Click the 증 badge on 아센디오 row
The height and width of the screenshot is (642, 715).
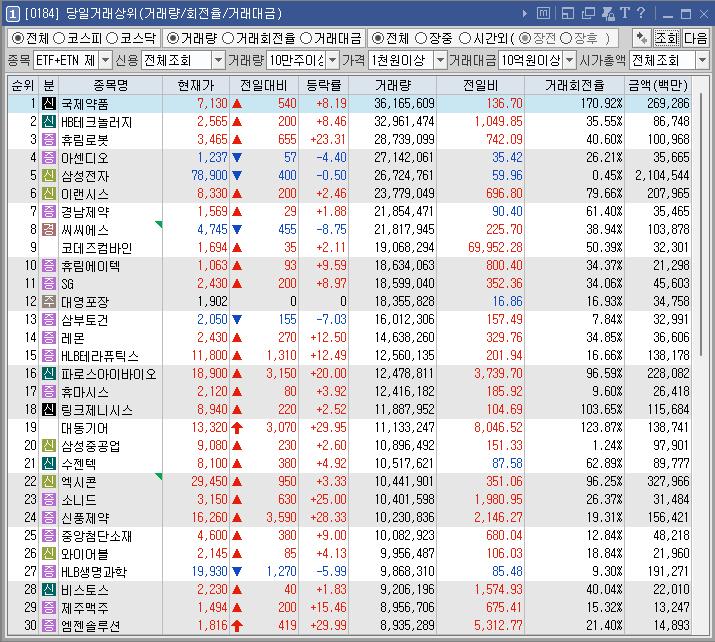click(x=49, y=158)
